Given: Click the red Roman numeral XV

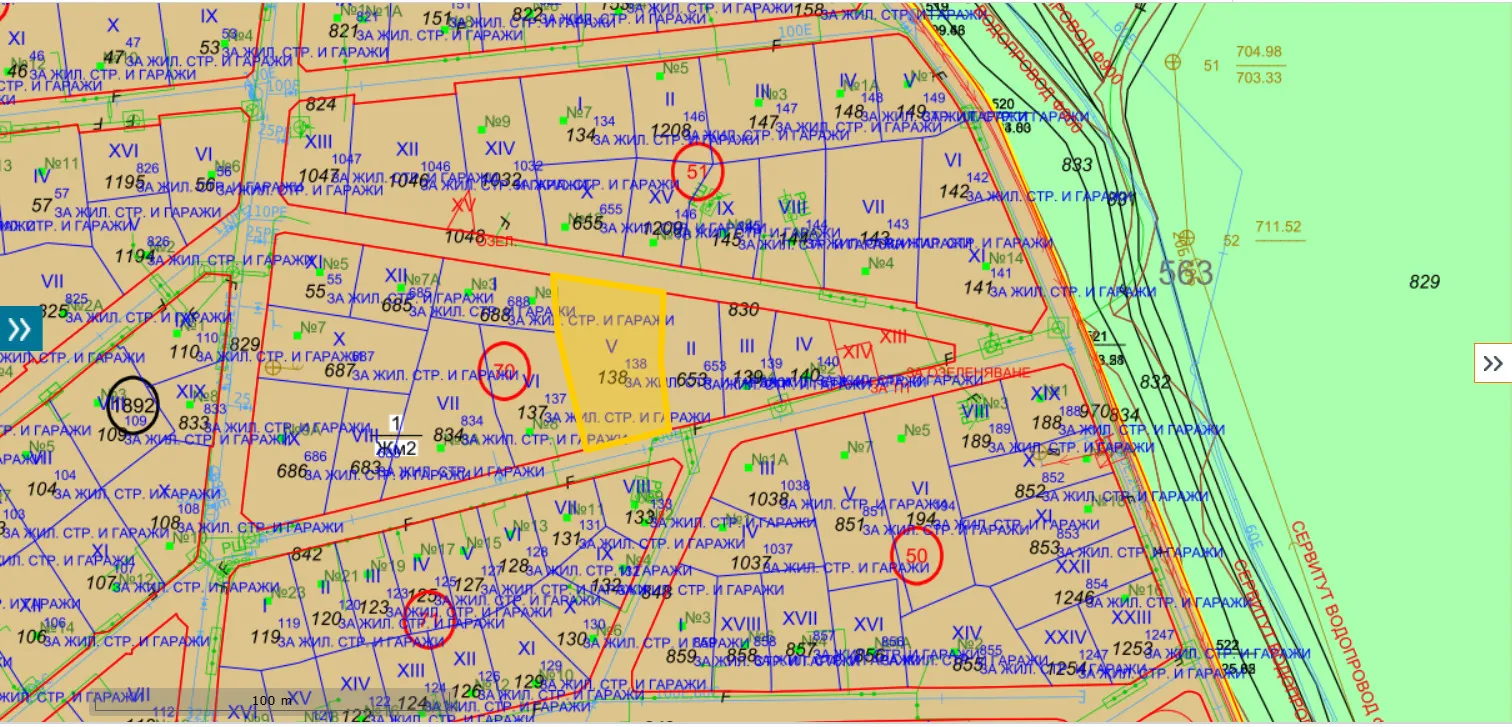Looking at the screenshot, I should coord(462,203).
